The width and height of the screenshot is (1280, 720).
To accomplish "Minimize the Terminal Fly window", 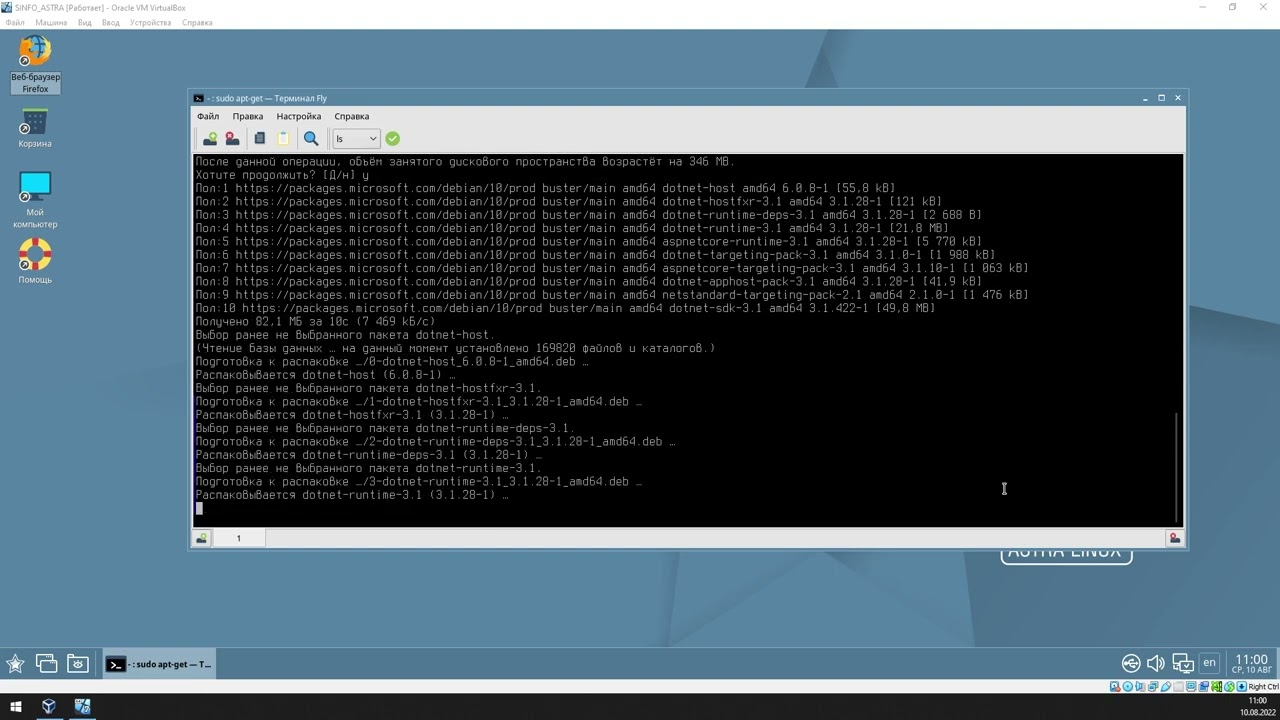I will [1145, 98].
